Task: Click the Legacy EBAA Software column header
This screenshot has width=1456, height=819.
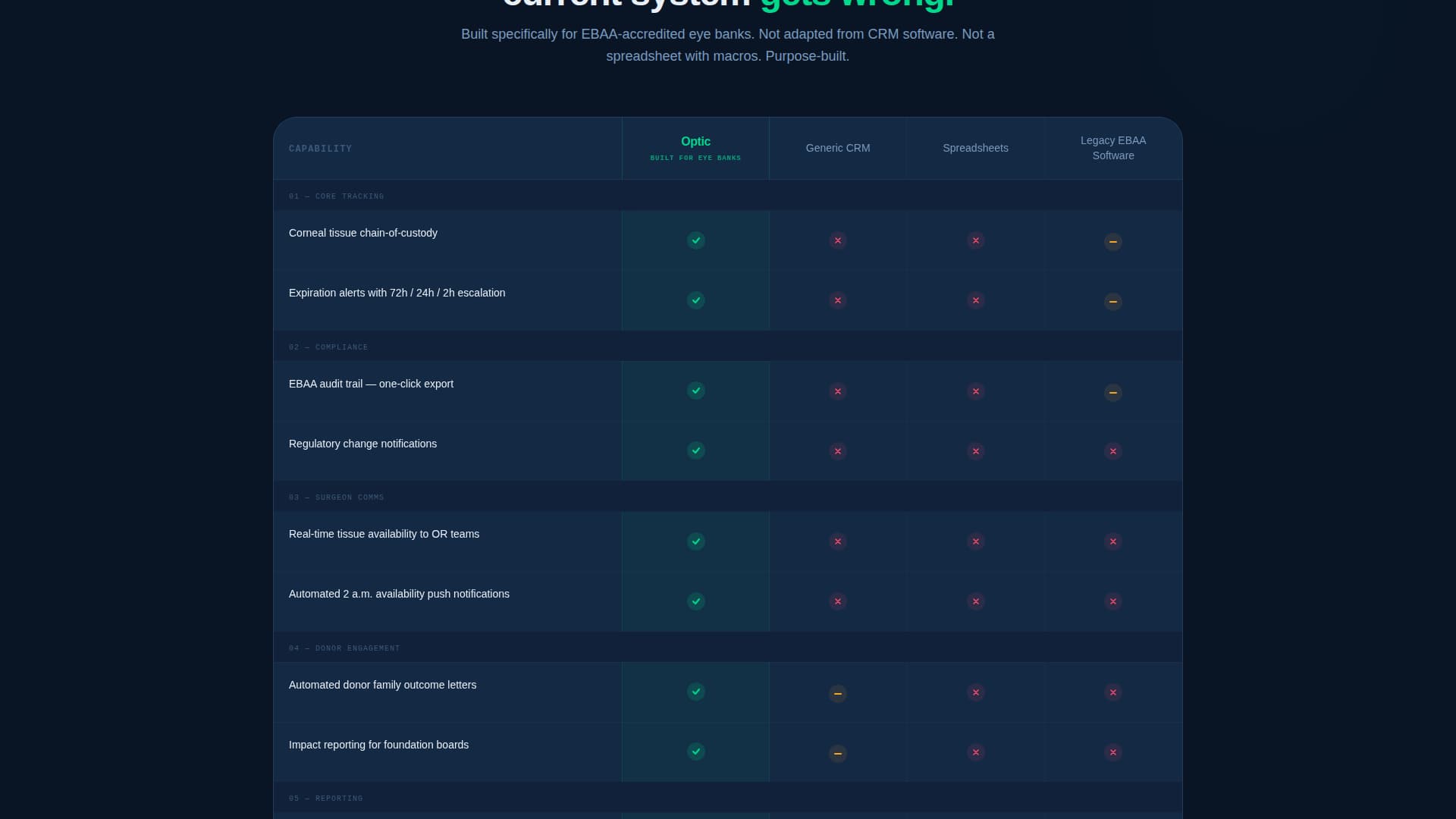Action: (1112, 148)
